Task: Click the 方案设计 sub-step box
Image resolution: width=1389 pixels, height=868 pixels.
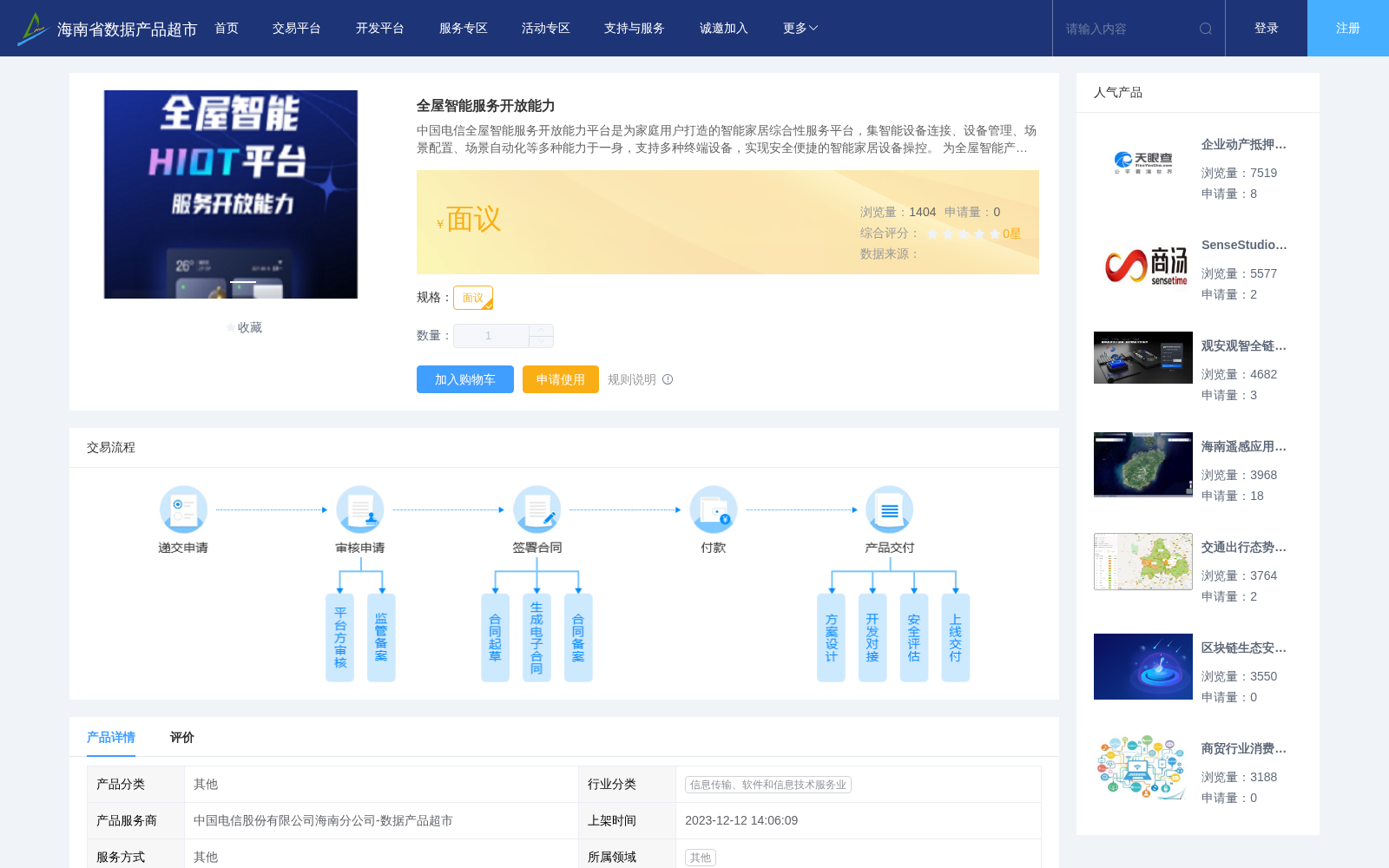Action: (831, 638)
